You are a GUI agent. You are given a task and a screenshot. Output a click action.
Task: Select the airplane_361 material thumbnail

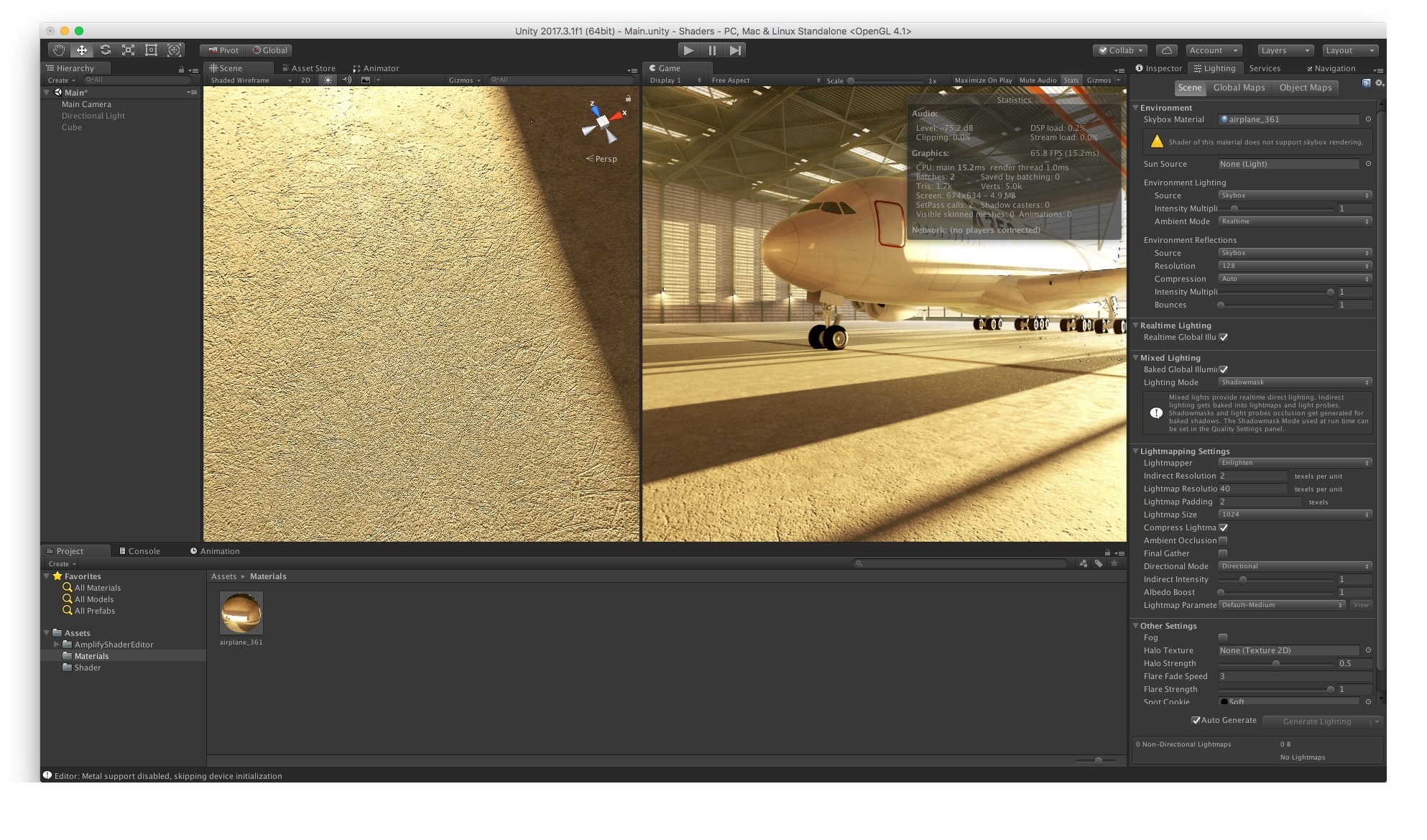pos(241,613)
